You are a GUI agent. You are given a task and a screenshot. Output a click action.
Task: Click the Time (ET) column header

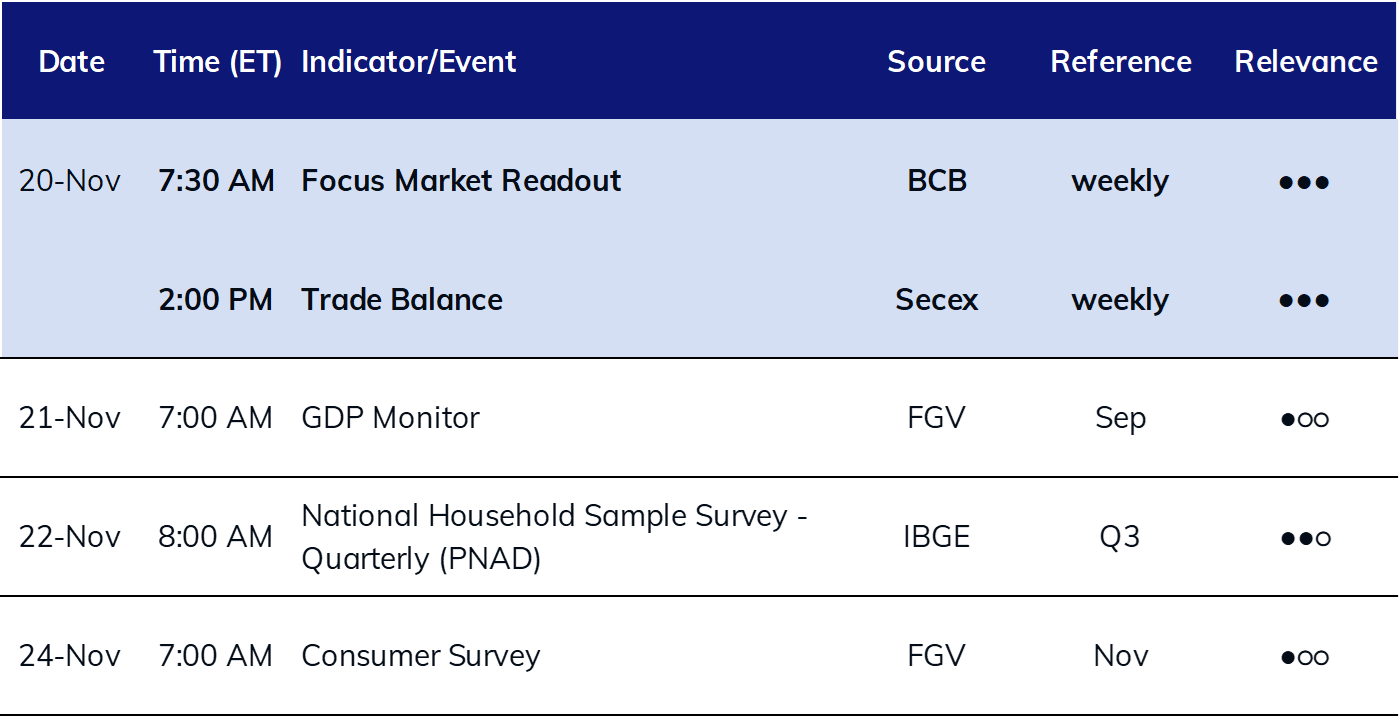217,62
